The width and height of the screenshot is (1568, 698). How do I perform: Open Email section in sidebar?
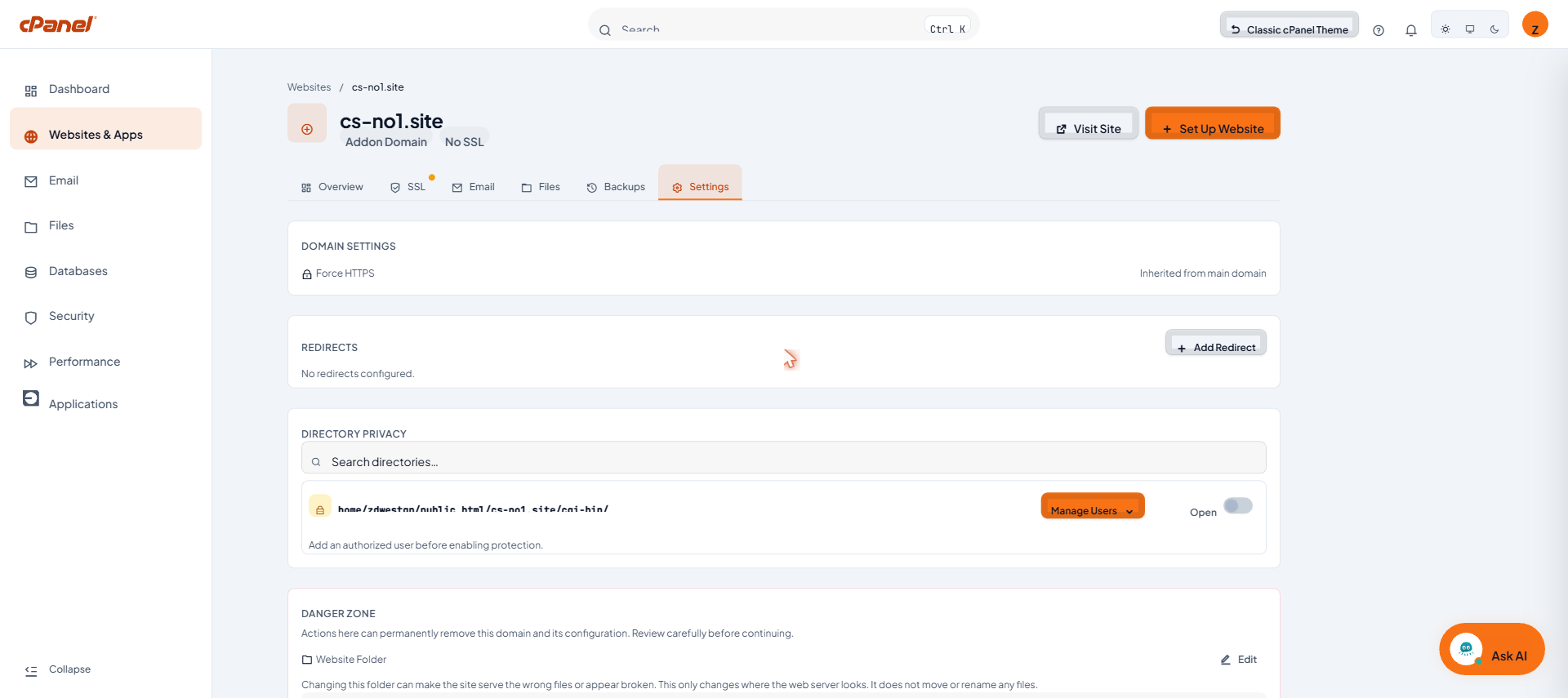[105, 180]
